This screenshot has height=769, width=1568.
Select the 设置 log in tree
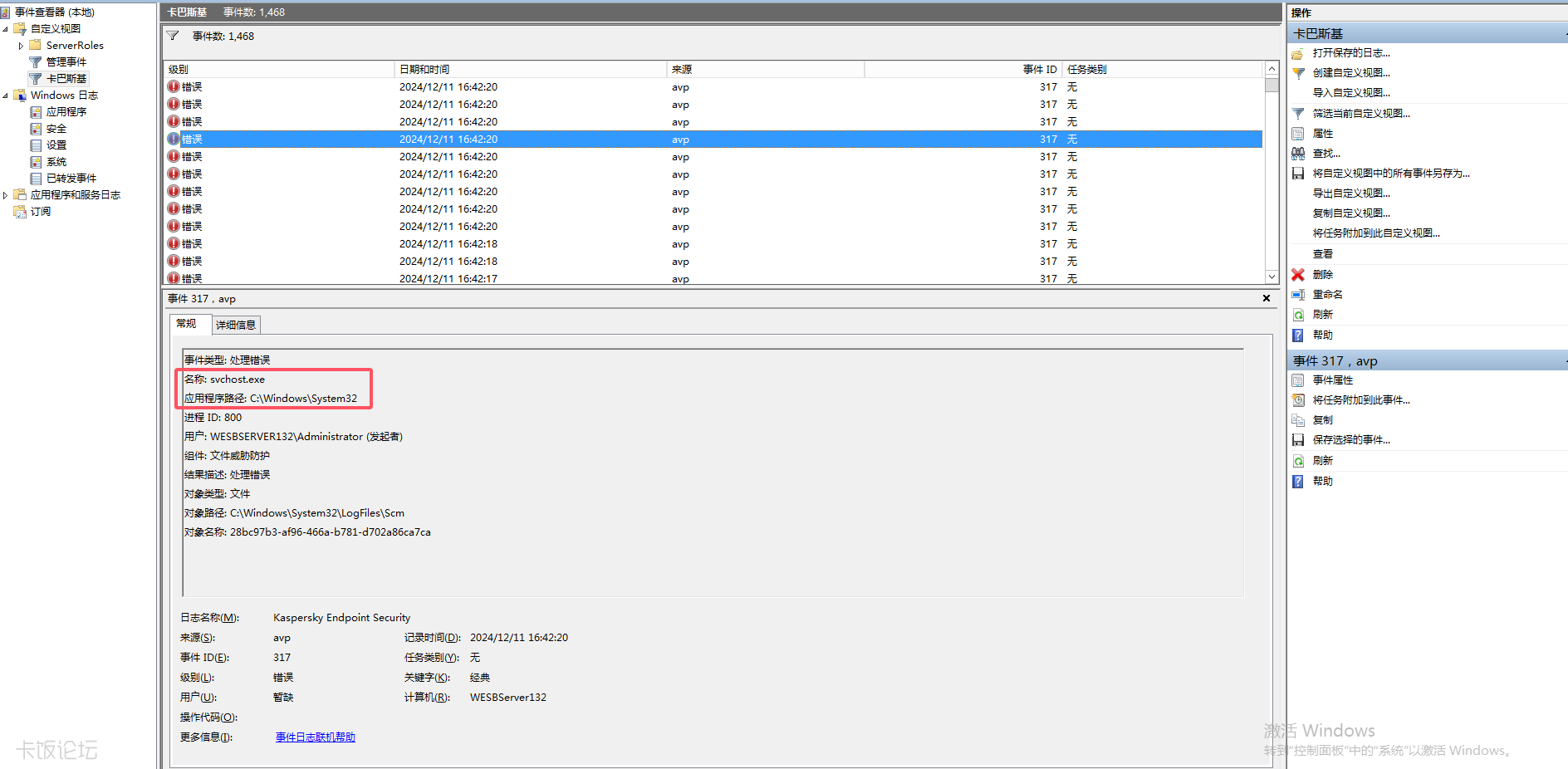pyautogui.click(x=56, y=145)
